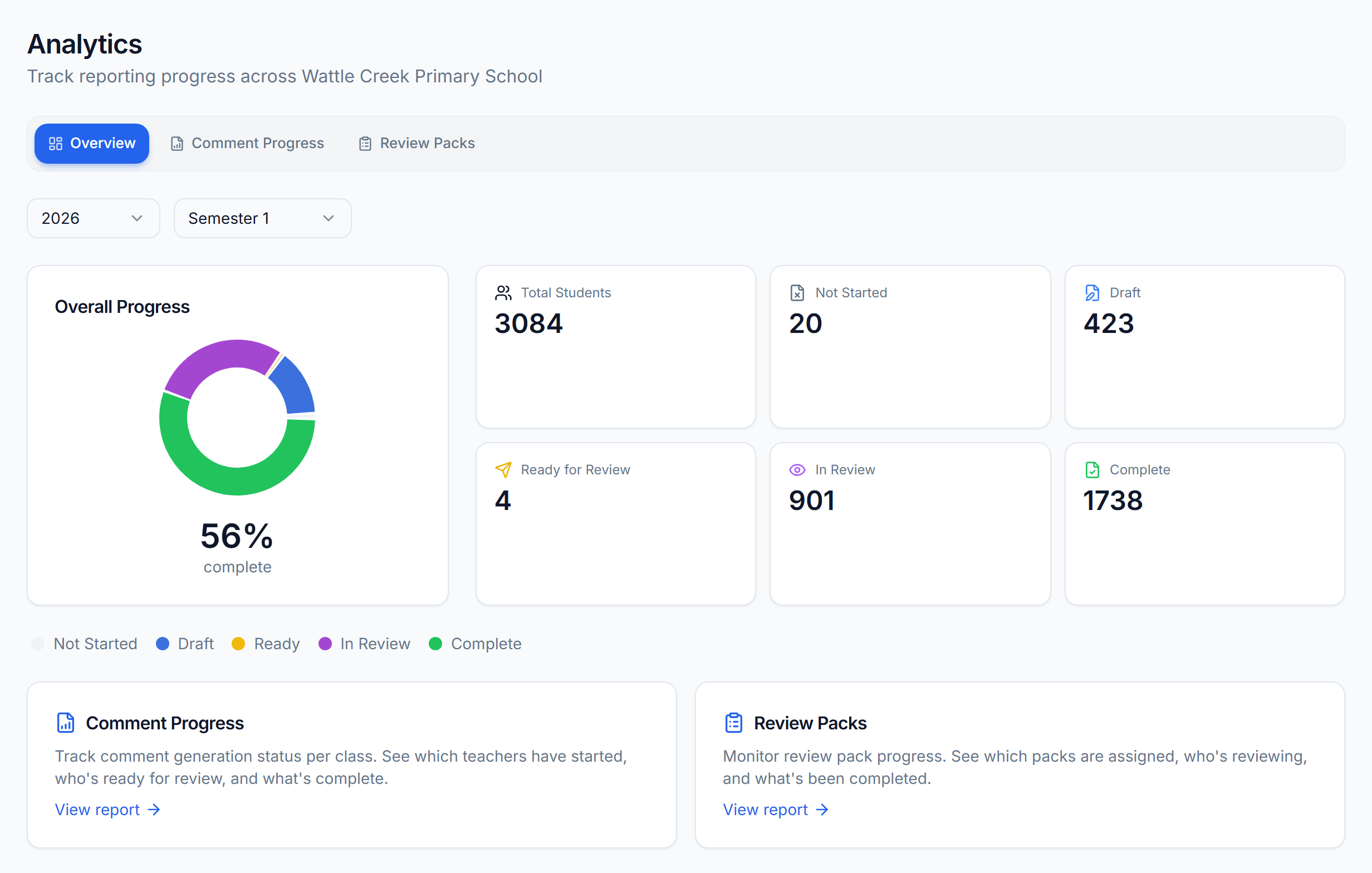Viewport: 1372px width, 873px height.
Task: Click the Comment Progress card heading
Action: click(x=165, y=723)
